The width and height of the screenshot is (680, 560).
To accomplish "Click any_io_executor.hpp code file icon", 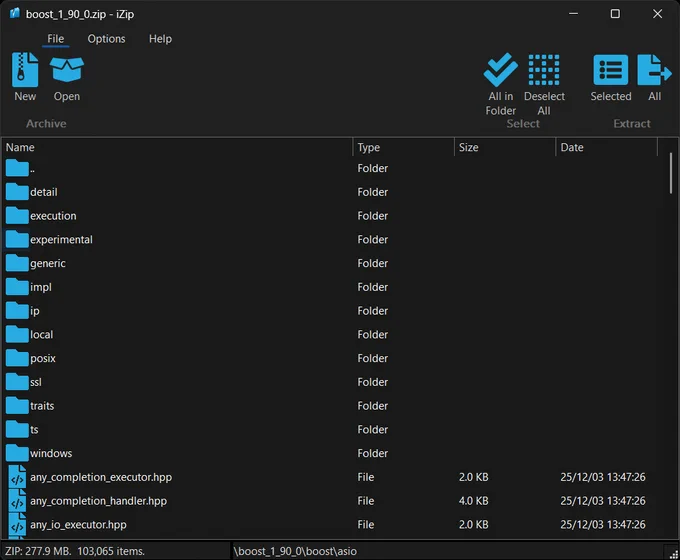I will point(17,525).
